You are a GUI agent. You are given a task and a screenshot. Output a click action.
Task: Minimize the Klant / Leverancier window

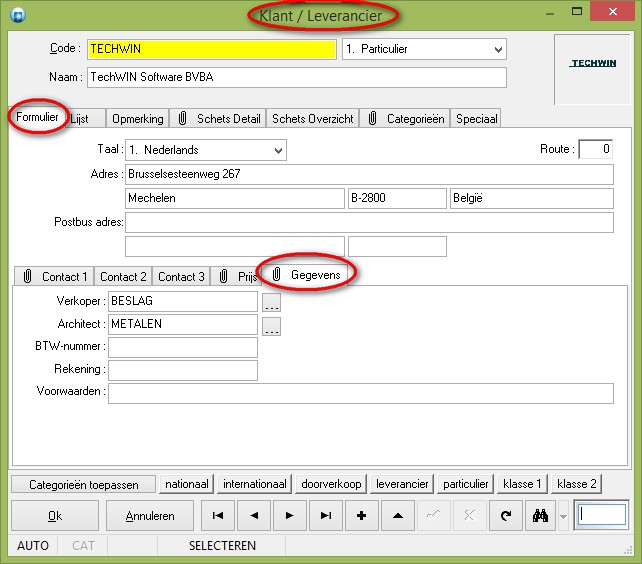[550, 13]
